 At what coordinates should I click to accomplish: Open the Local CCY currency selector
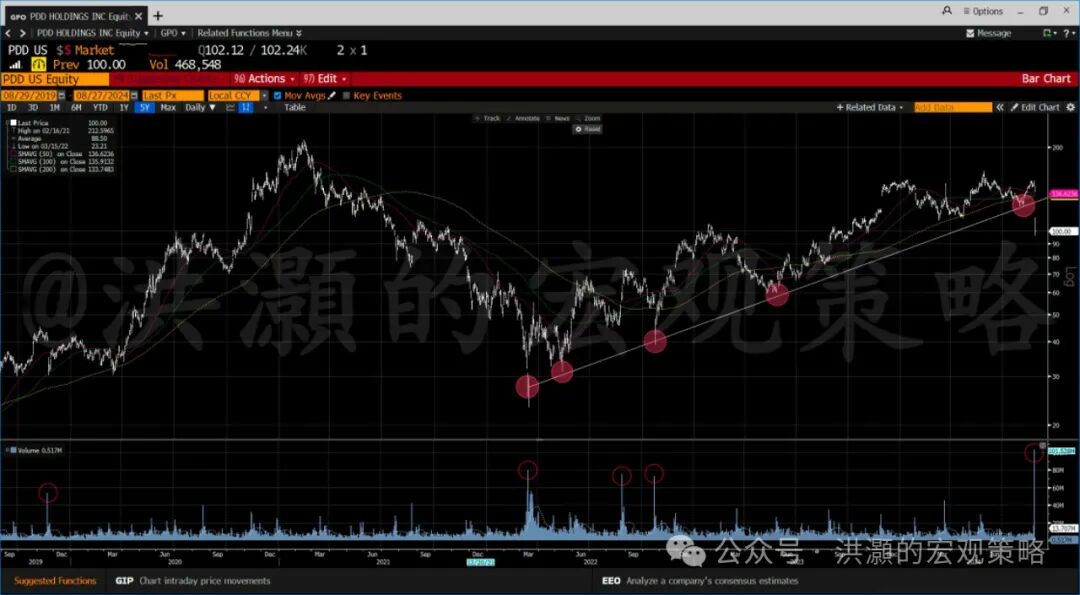[x=238, y=96]
